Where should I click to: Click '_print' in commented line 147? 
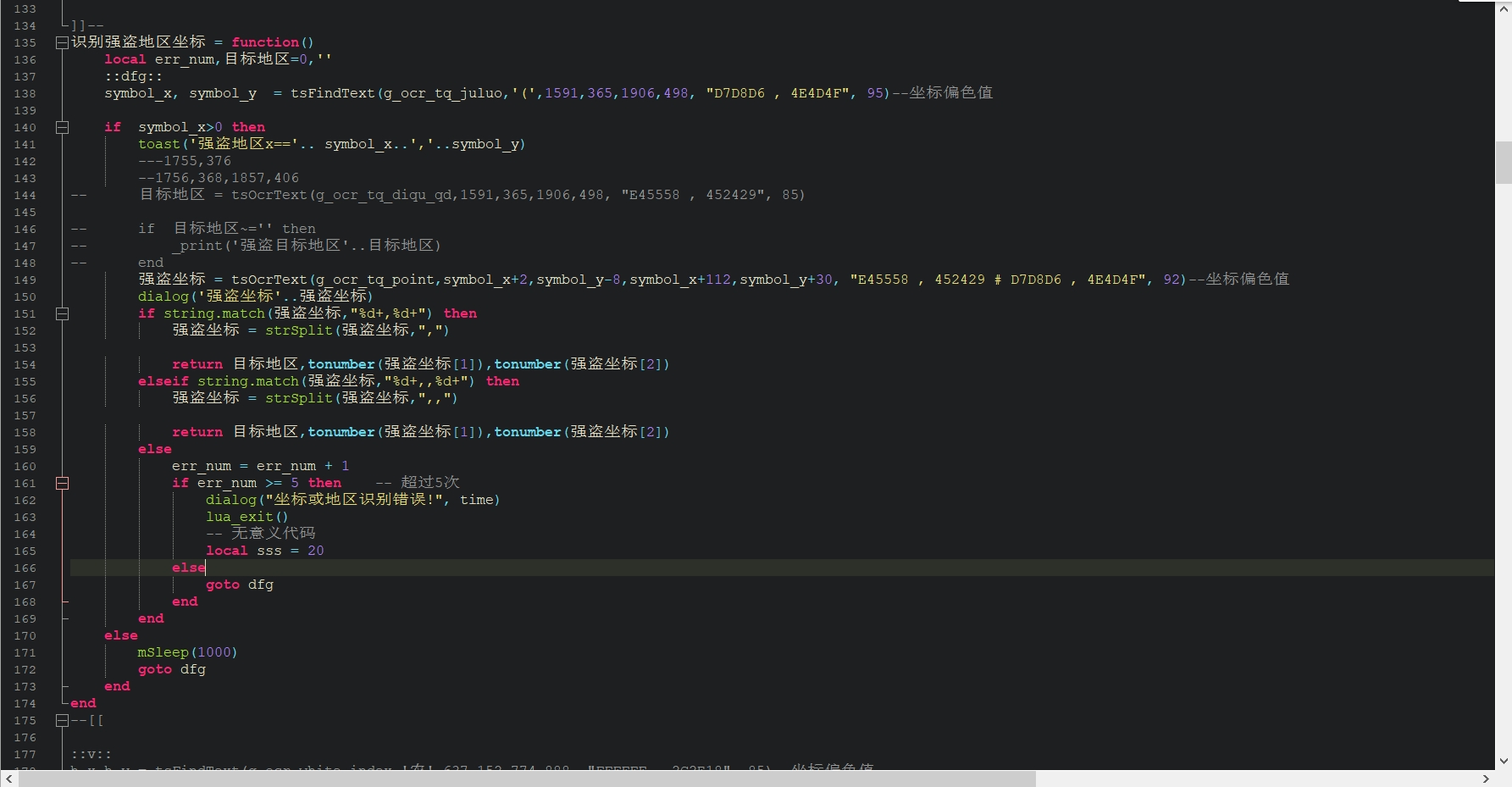point(197,246)
